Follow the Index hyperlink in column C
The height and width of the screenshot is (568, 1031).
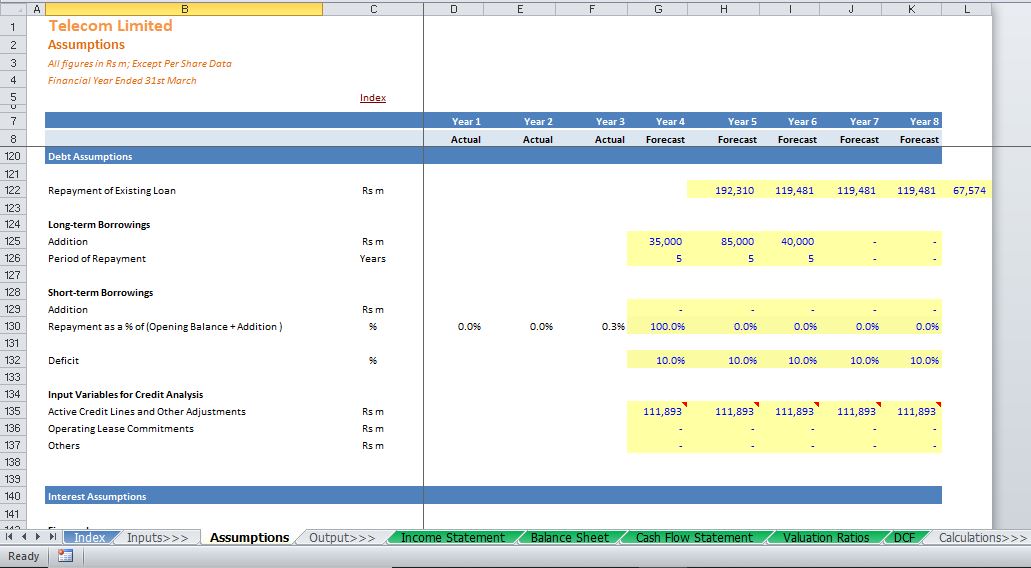(373, 98)
